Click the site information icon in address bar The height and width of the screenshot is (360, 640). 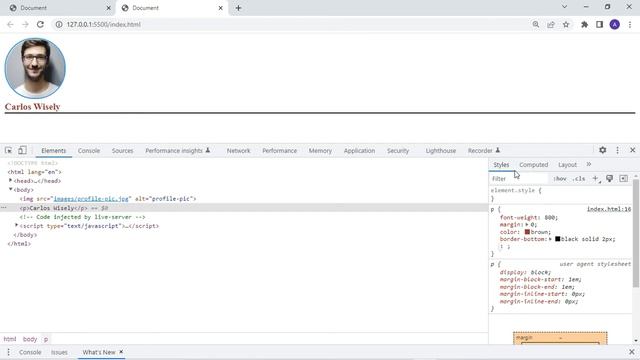tap(59, 24)
